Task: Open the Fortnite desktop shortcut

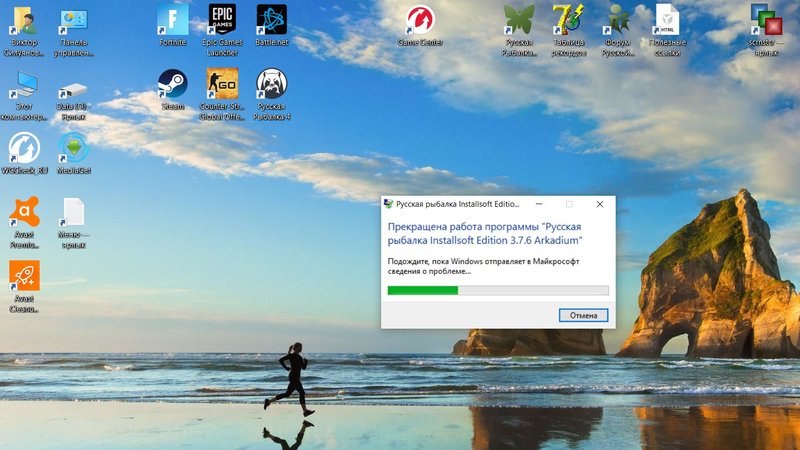Action: (x=172, y=20)
